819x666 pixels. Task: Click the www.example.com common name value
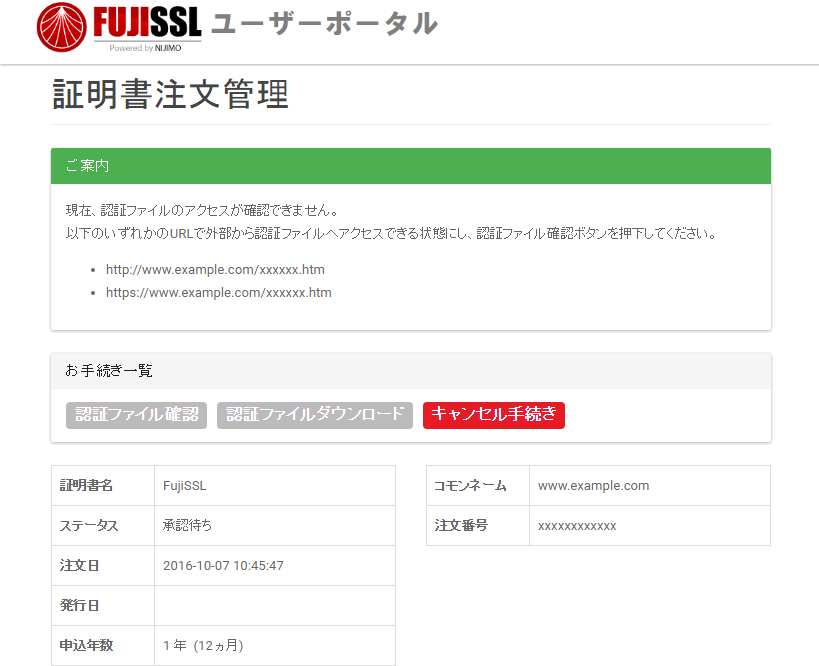[x=593, y=486]
